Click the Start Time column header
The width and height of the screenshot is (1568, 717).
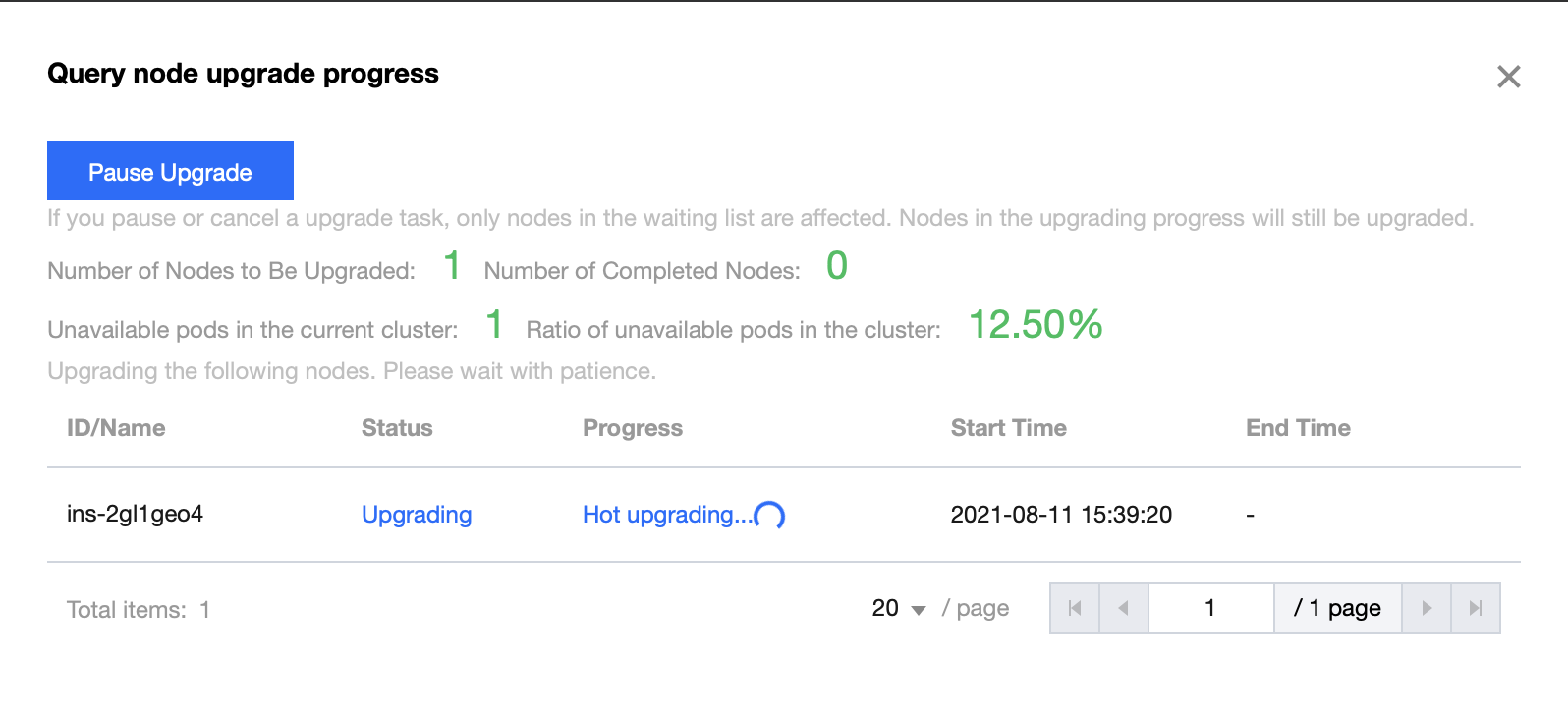click(x=1008, y=428)
